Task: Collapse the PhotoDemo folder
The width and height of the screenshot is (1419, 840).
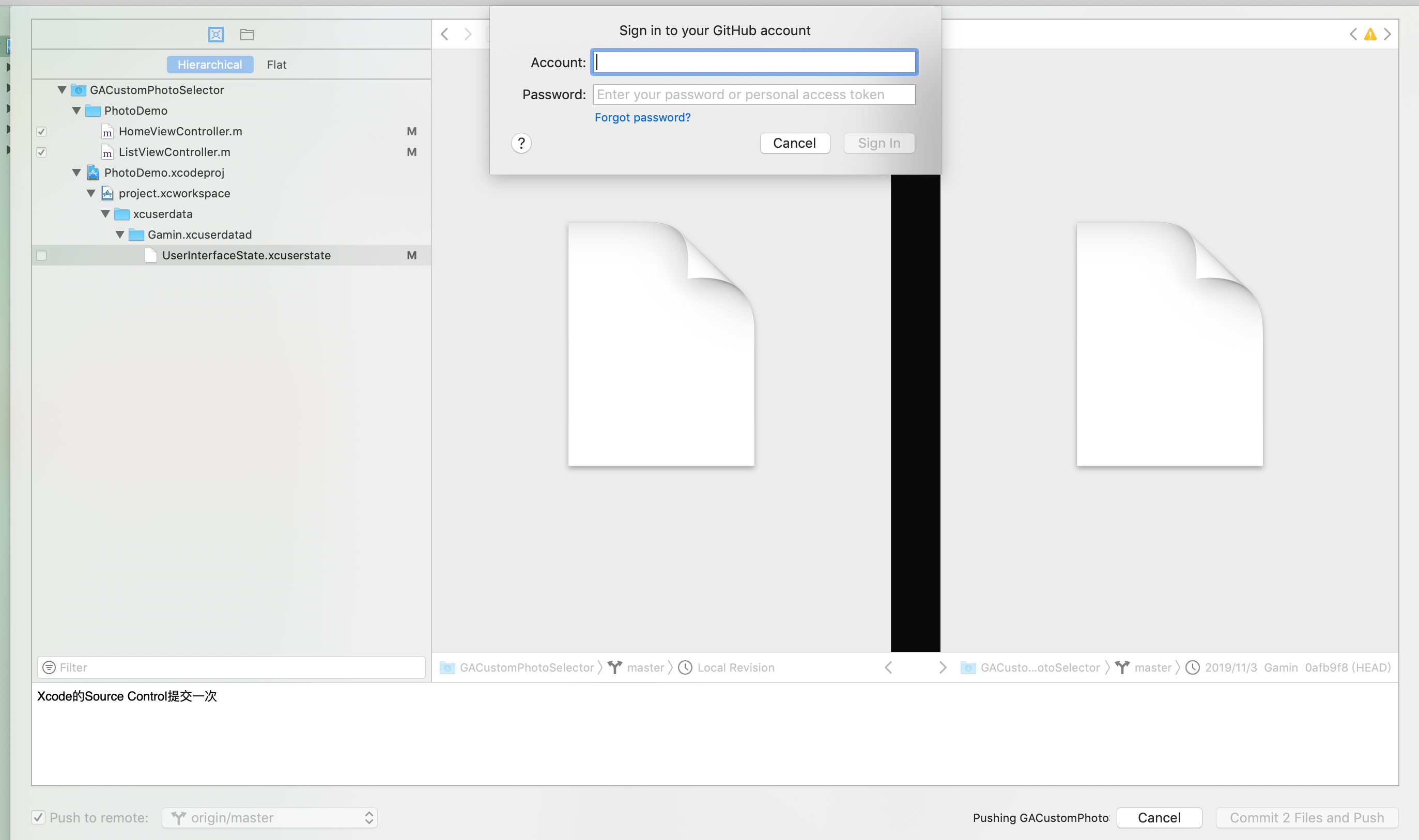Action: [76, 111]
